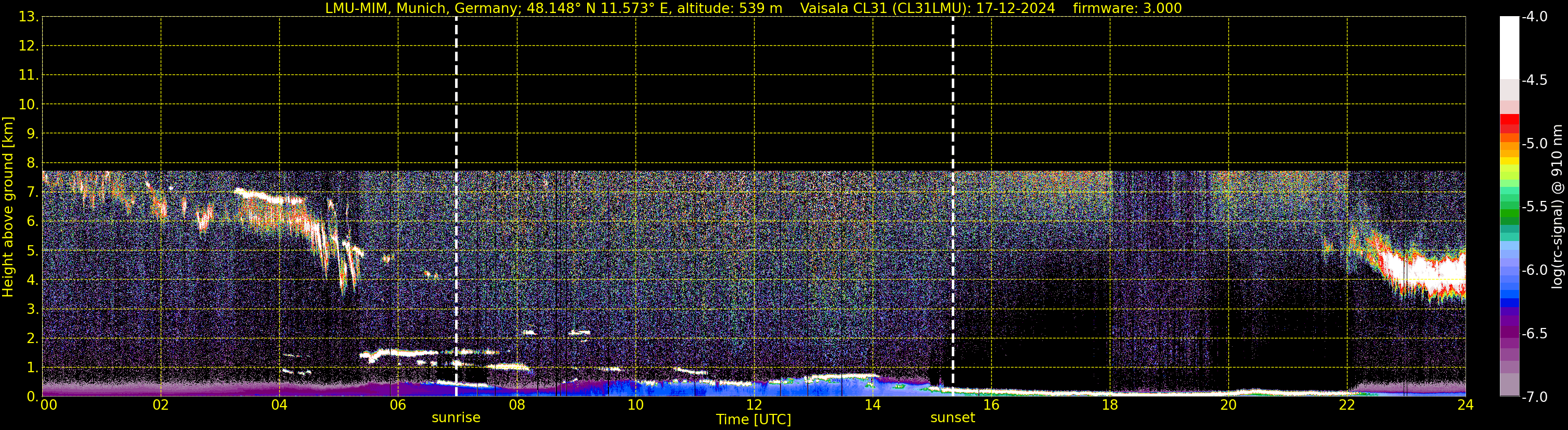Click the time axis tick "04"
Viewport: 1568px width, 430px height.
coord(279,405)
